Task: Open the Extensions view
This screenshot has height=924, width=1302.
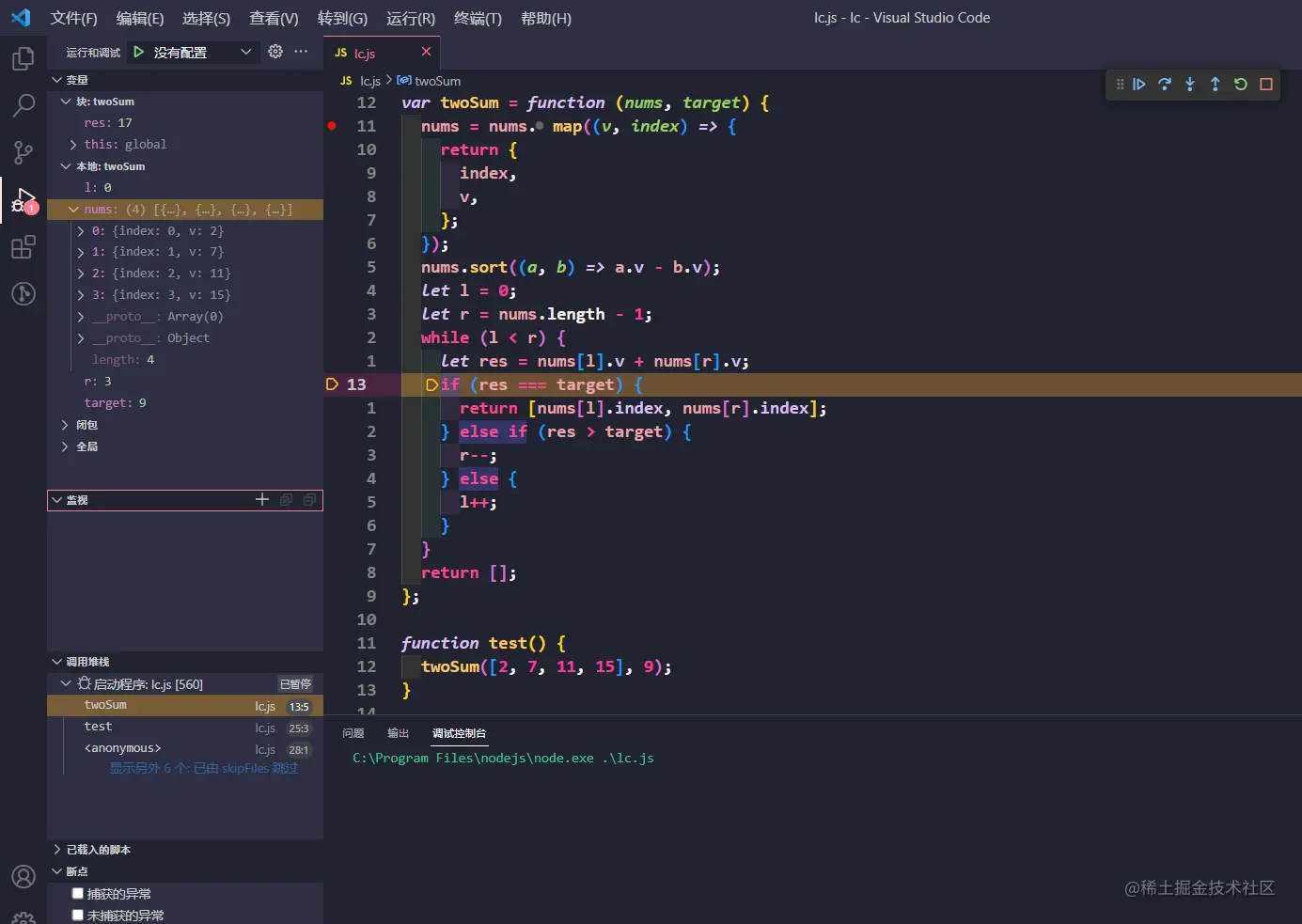Action: click(23, 247)
